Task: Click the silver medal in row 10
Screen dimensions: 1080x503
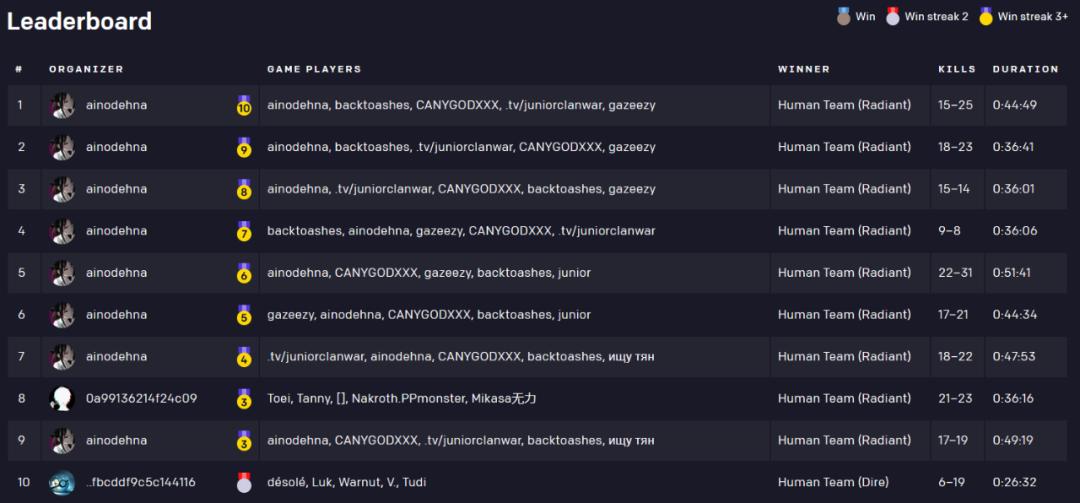Action: tap(244, 482)
